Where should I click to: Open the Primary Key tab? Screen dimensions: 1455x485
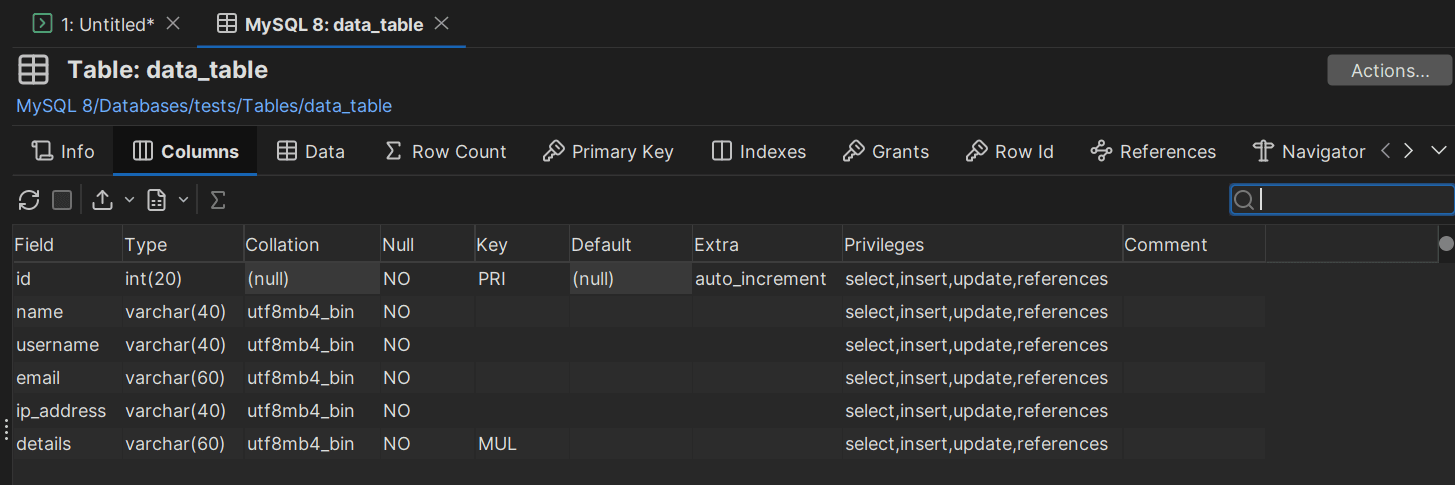608,152
